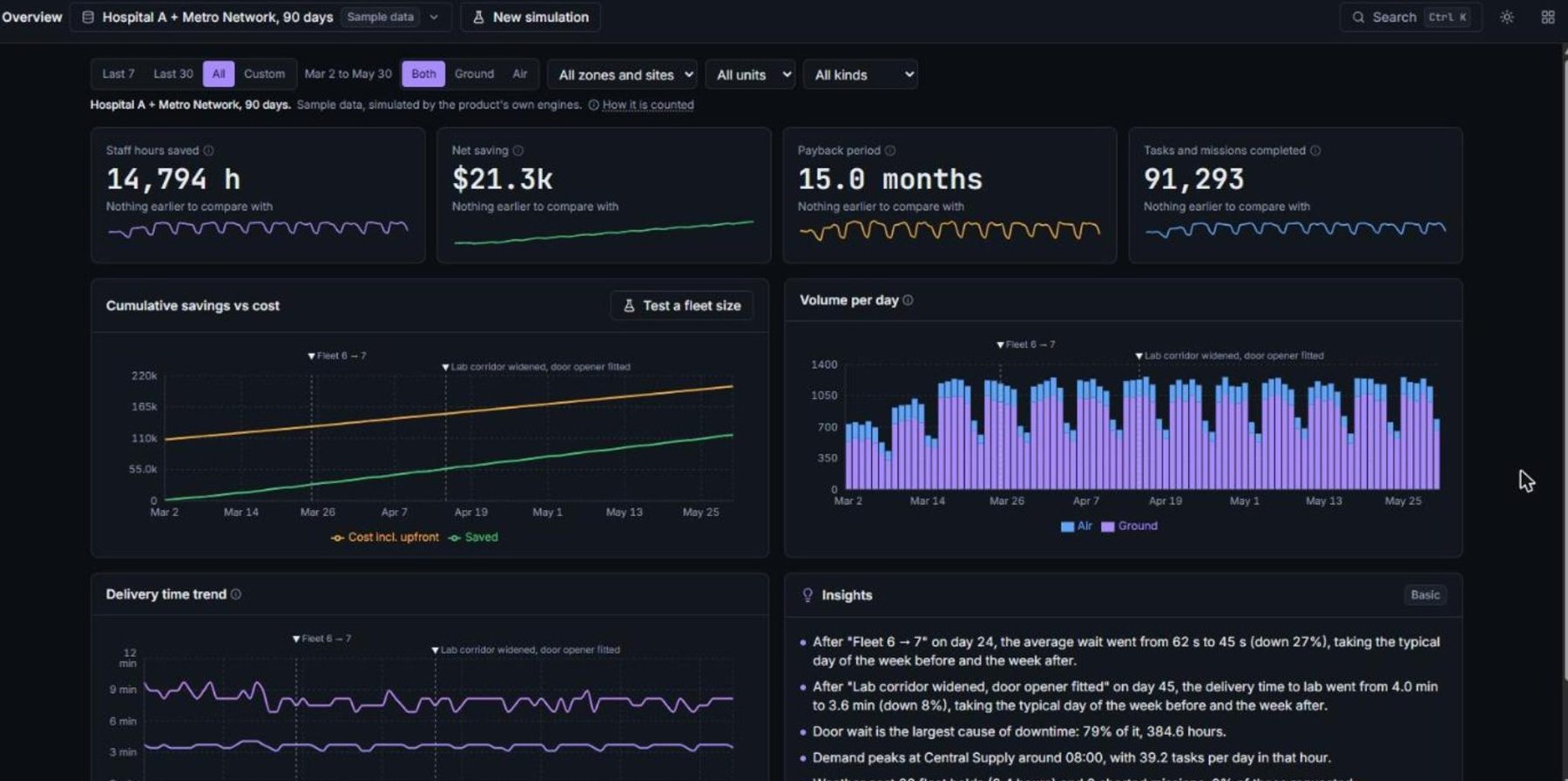The width and height of the screenshot is (1568, 781).
Task: Toggle the Ground legend swatch in Volume chart
Action: (1107, 526)
